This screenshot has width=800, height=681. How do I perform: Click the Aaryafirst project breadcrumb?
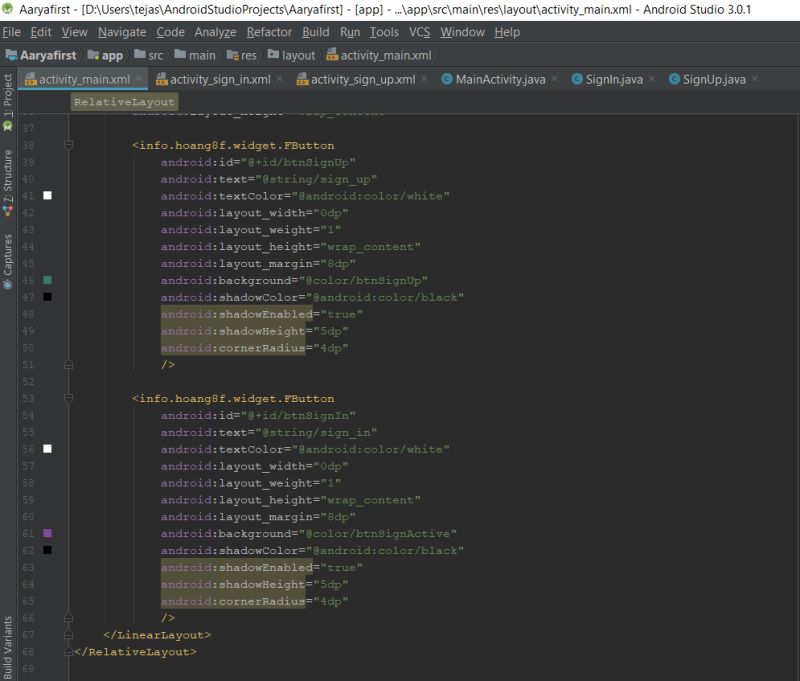50,55
